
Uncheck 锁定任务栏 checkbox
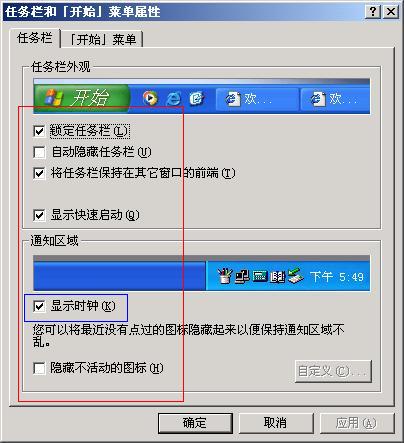point(39,131)
